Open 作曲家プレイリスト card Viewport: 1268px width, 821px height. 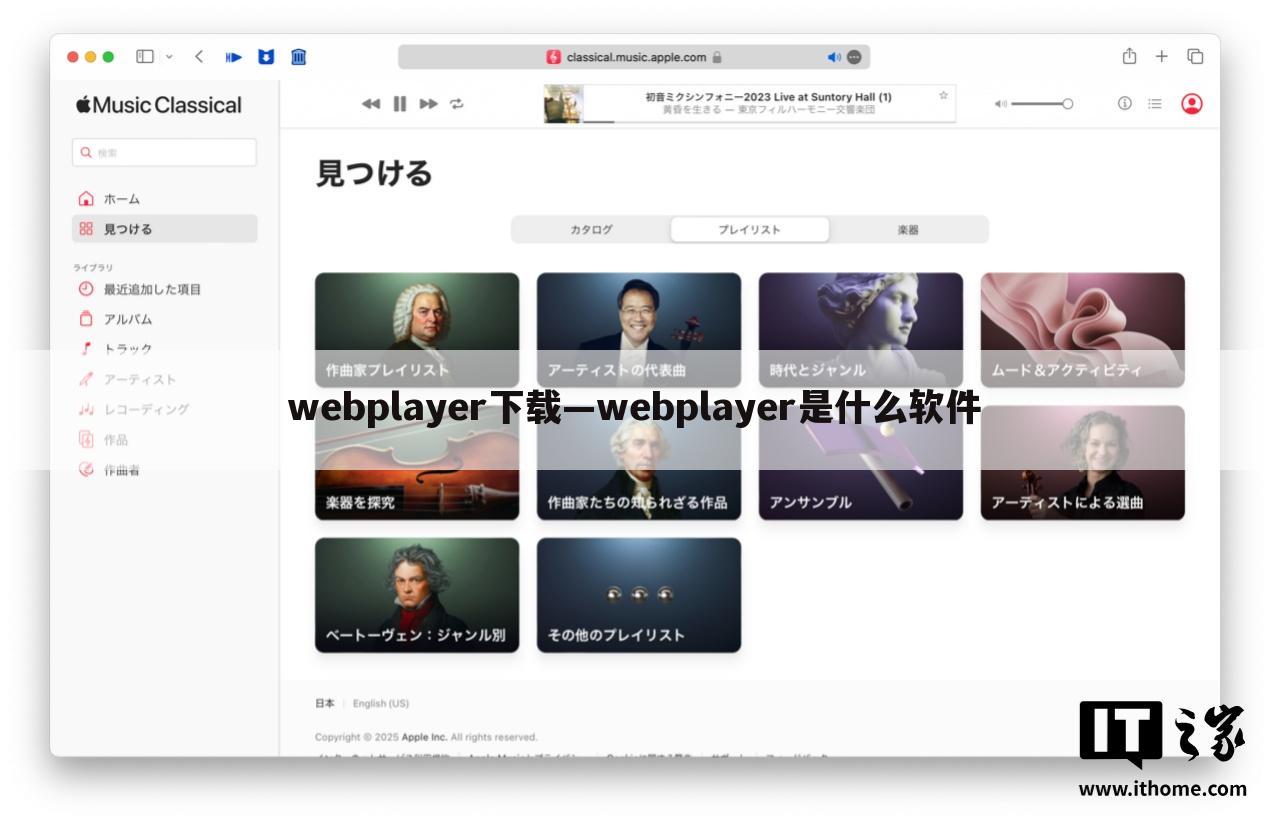click(x=417, y=330)
